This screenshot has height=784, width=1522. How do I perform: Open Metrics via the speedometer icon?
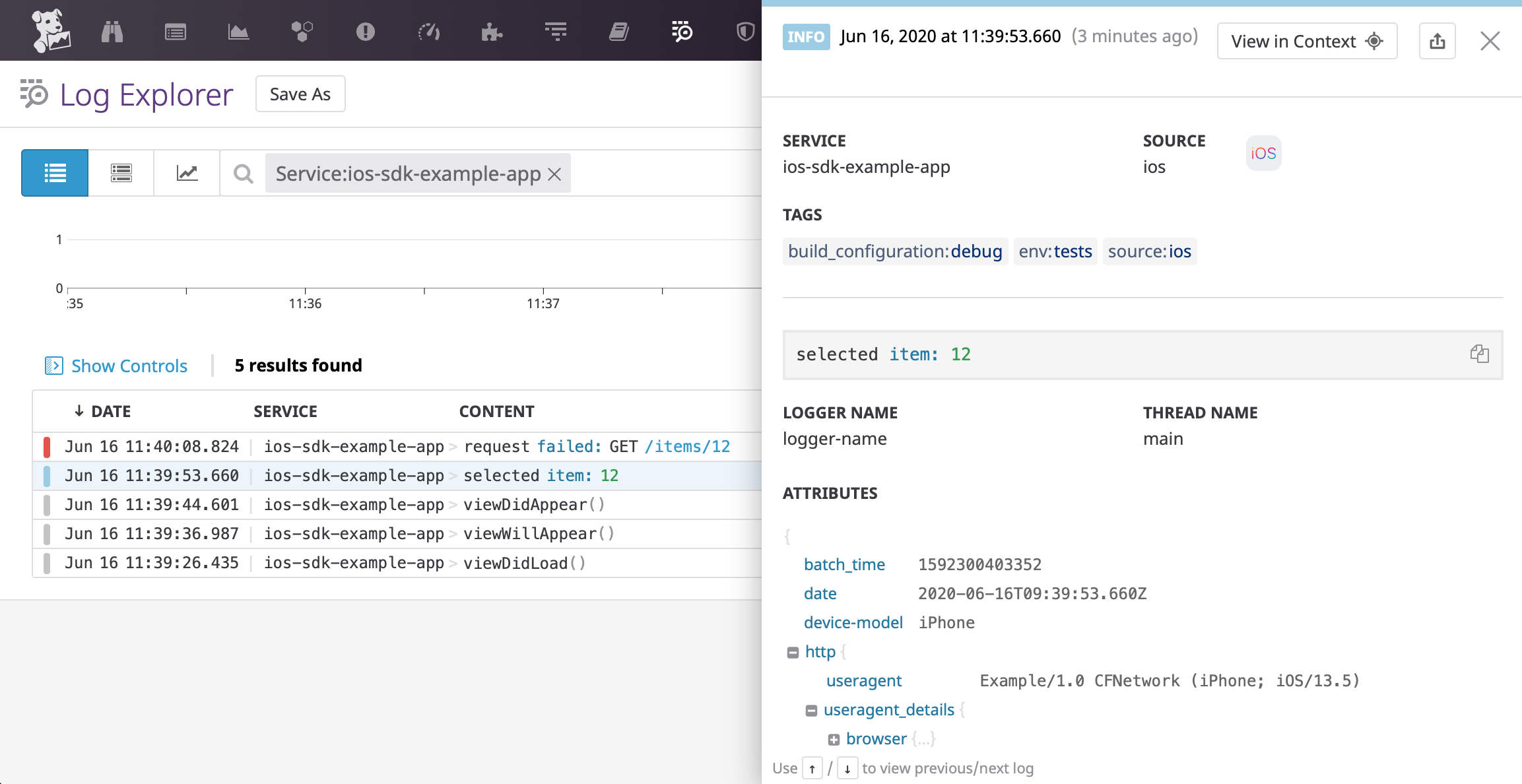pos(429,30)
